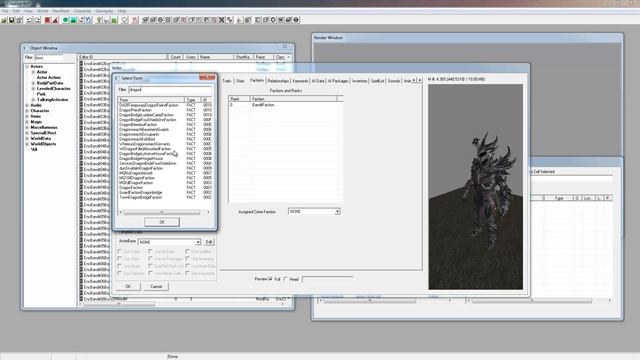Tick the Use Traits template checkbox
640x360 pixels.
click(120, 251)
